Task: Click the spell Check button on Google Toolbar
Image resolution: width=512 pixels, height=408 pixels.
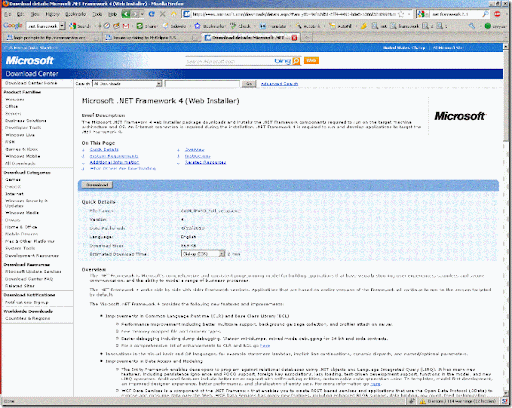Action: [240, 26]
